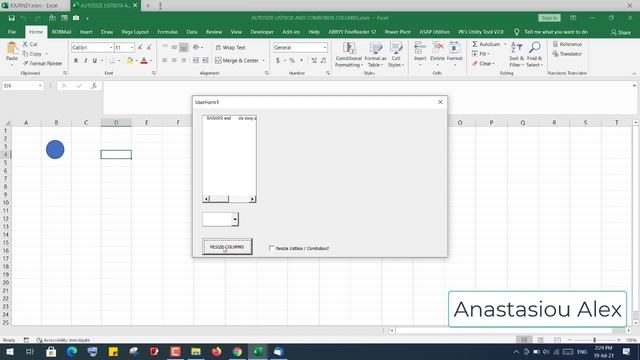The width and height of the screenshot is (640, 360).
Task: Increase font size with the larger A icon
Action: pyautogui.click(x=140, y=48)
